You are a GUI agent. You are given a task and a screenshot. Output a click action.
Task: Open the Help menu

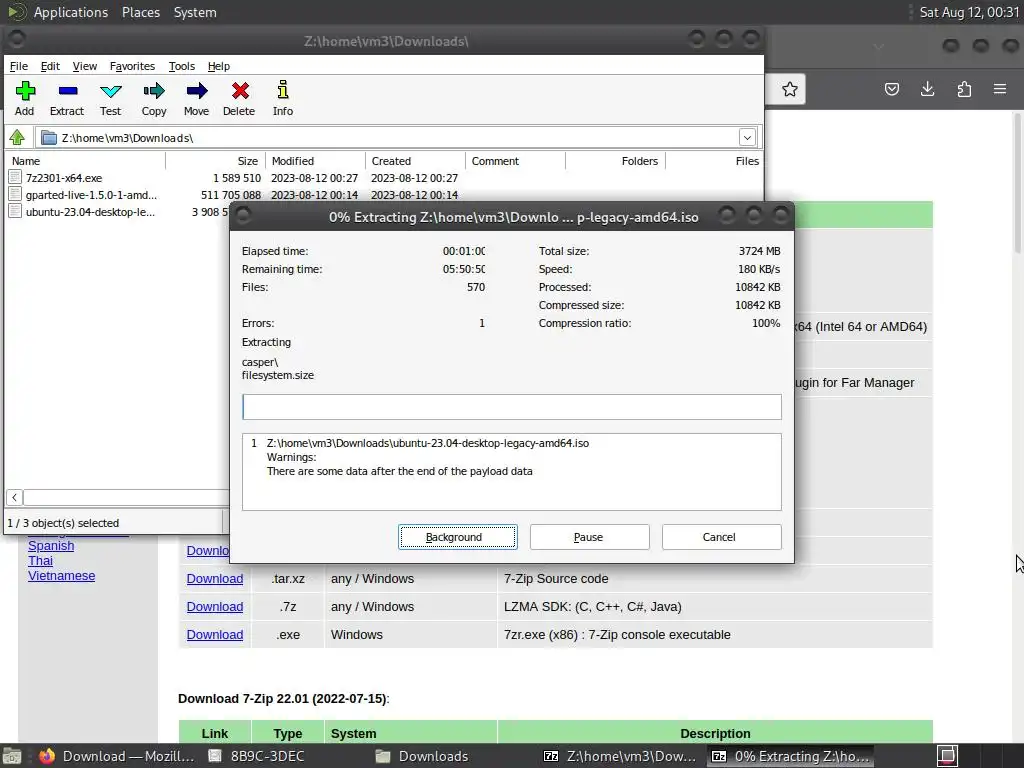[x=219, y=66]
